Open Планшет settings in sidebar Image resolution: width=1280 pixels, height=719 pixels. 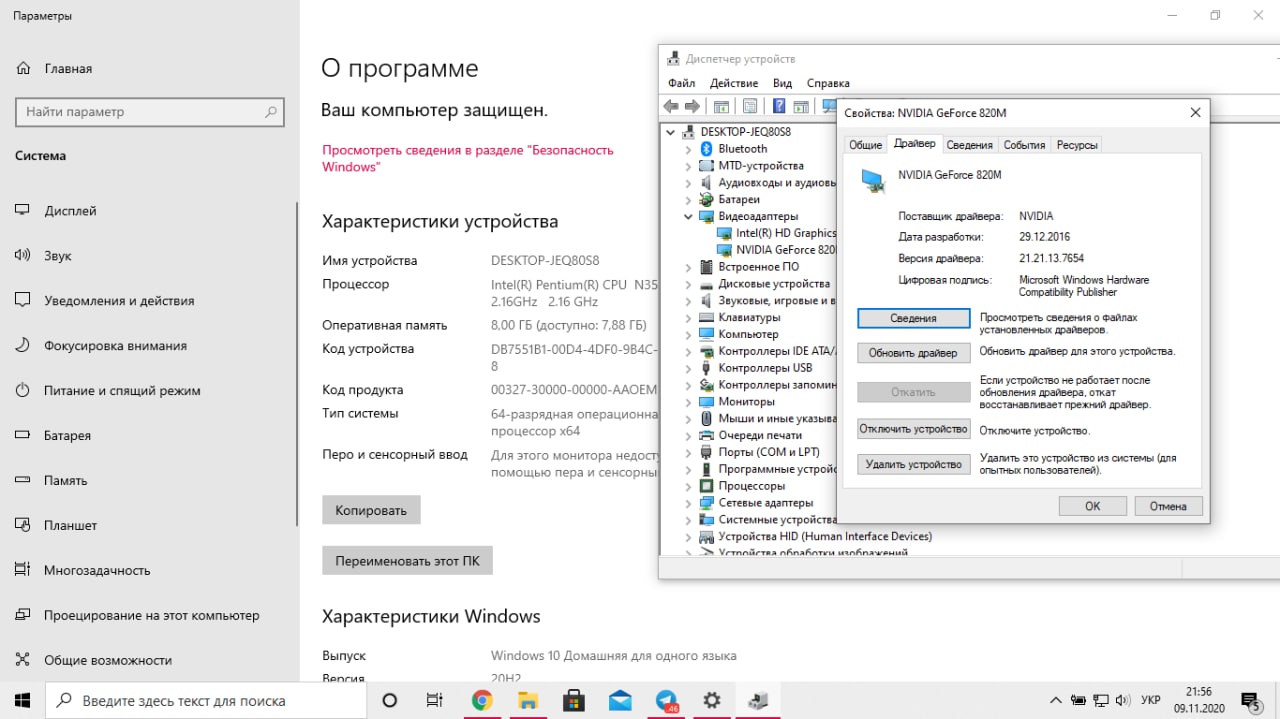click(70, 526)
